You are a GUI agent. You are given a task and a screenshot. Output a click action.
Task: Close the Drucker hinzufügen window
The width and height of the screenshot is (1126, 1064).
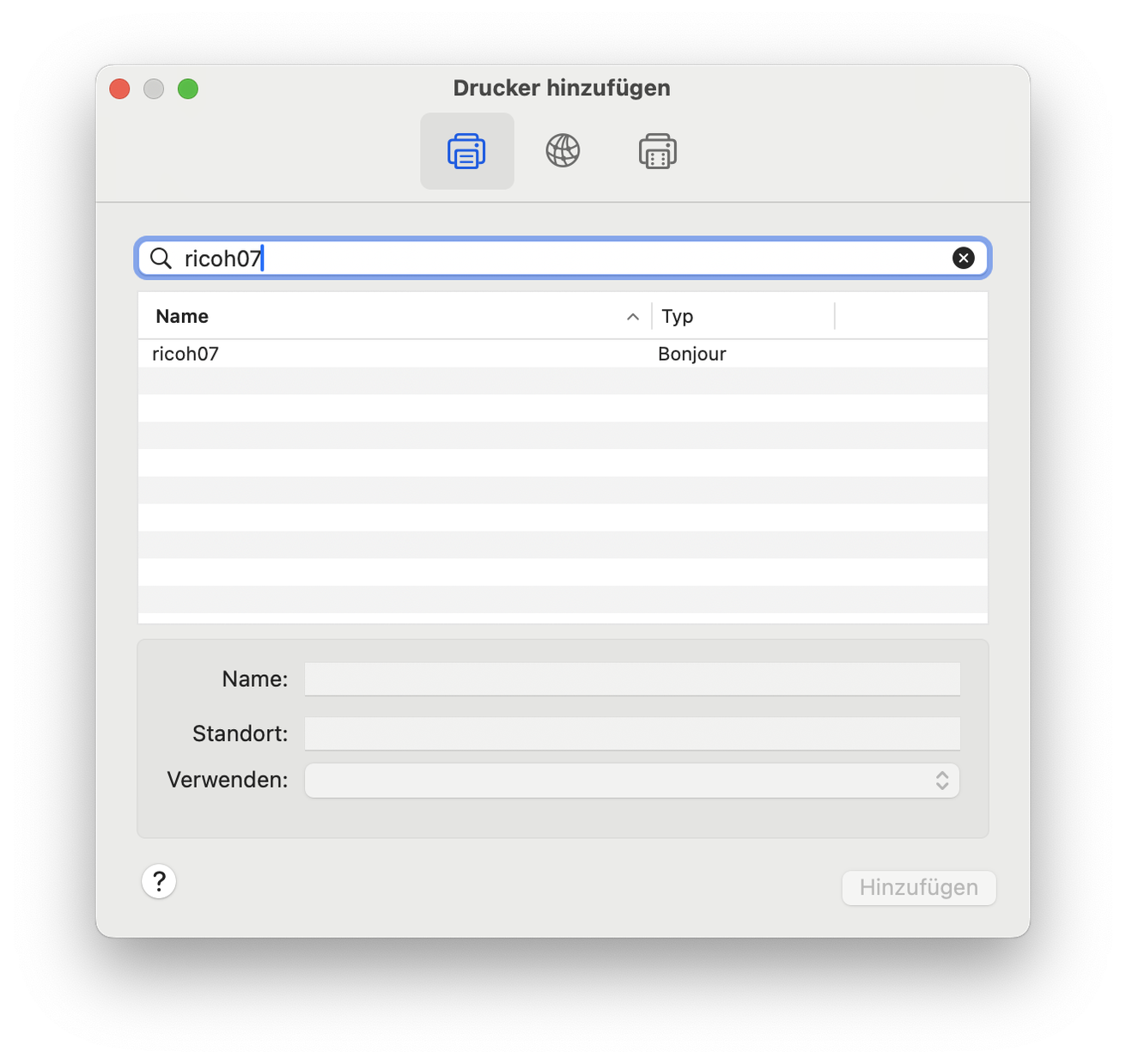(x=119, y=88)
